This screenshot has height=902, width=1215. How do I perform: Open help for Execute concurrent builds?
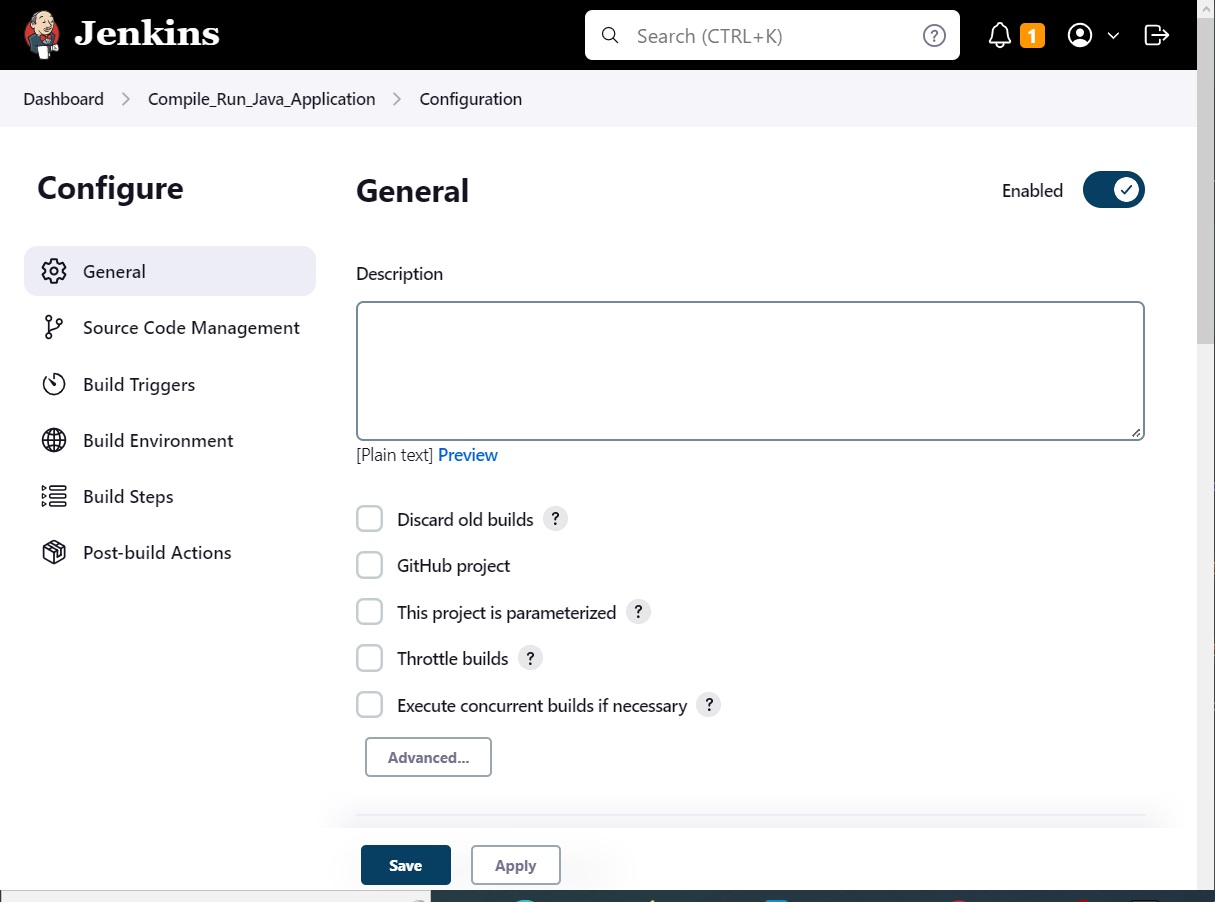coord(708,705)
